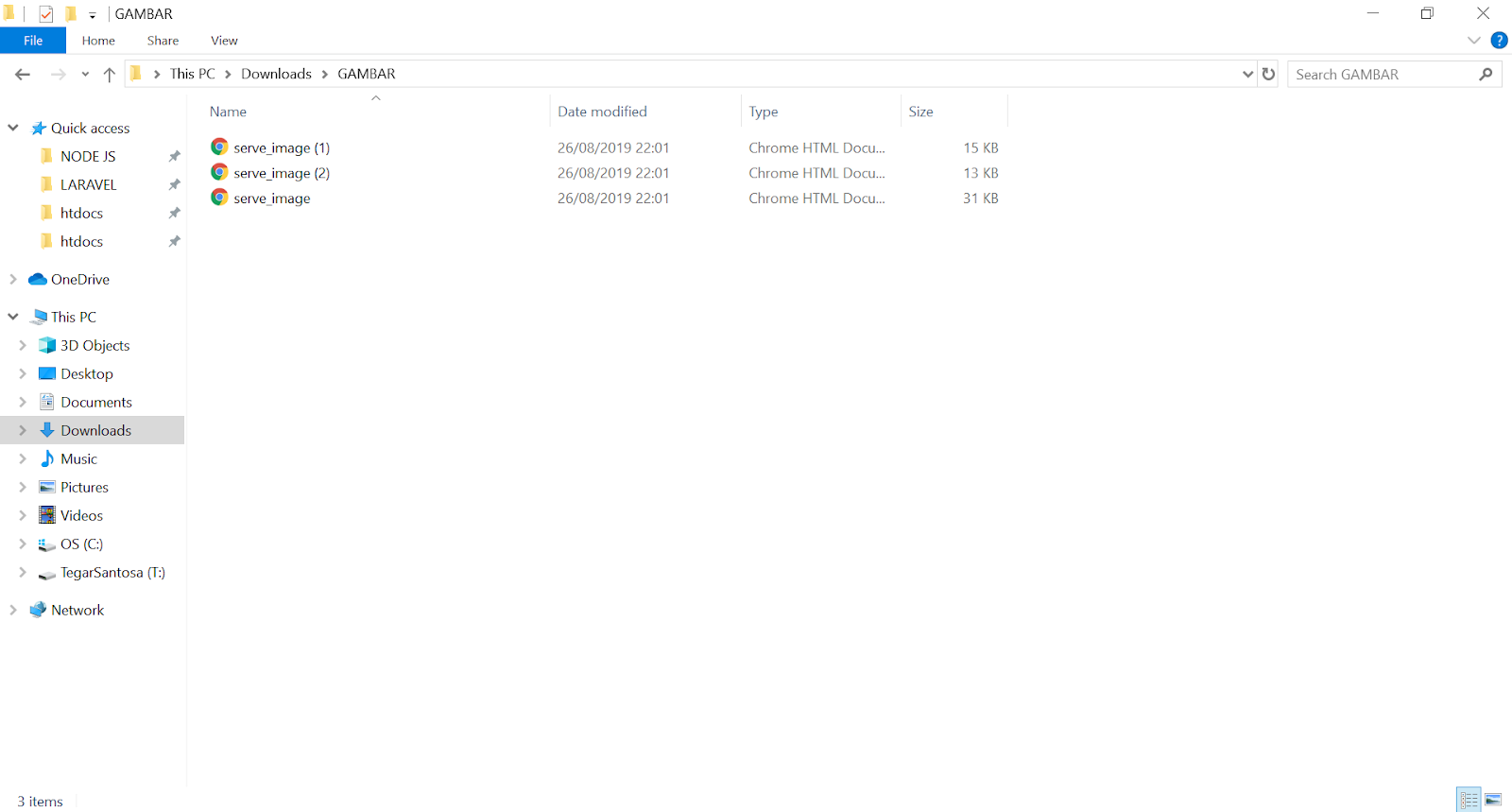
Task: Open the File menu tab
Action: pyautogui.click(x=33, y=41)
